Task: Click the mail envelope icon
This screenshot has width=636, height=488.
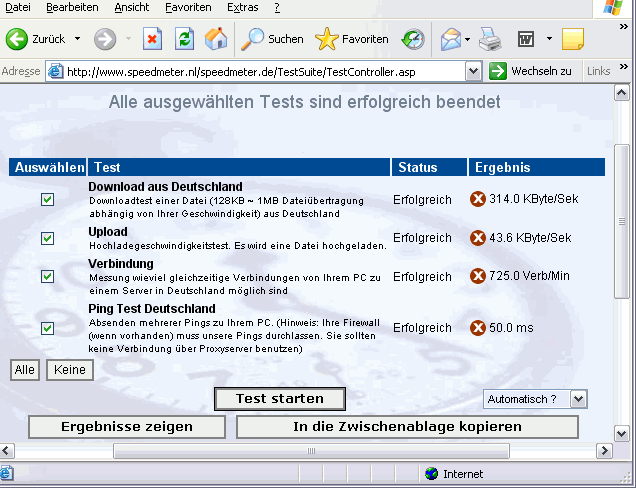Action: pos(451,39)
